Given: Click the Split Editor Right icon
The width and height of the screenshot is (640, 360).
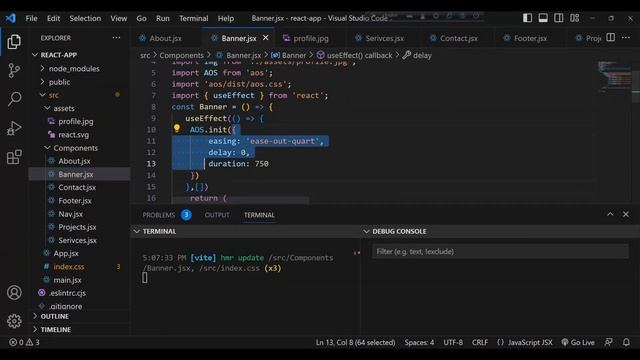Looking at the screenshot, I should coord(611,38).
